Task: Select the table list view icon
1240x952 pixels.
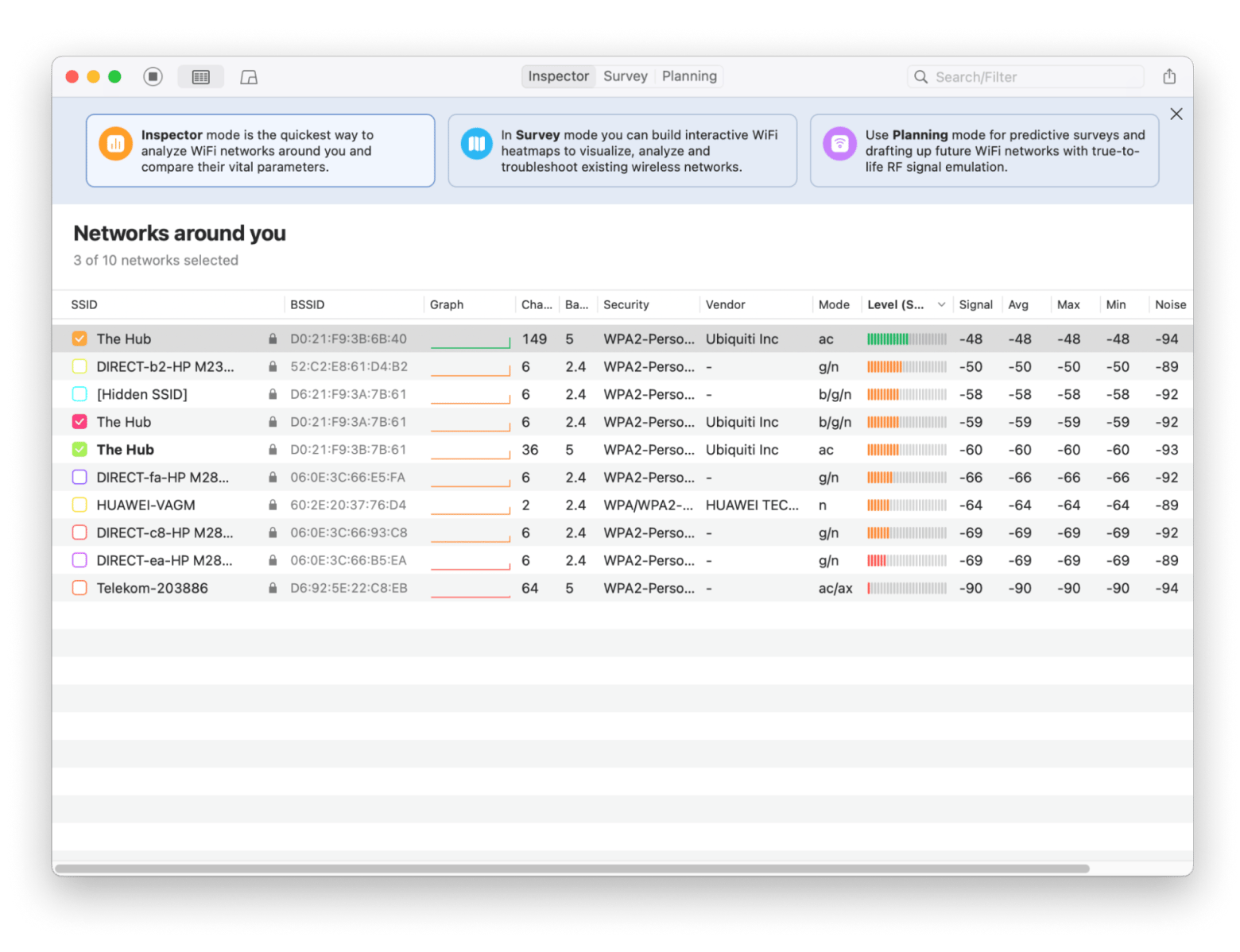Action: [201, 77]
